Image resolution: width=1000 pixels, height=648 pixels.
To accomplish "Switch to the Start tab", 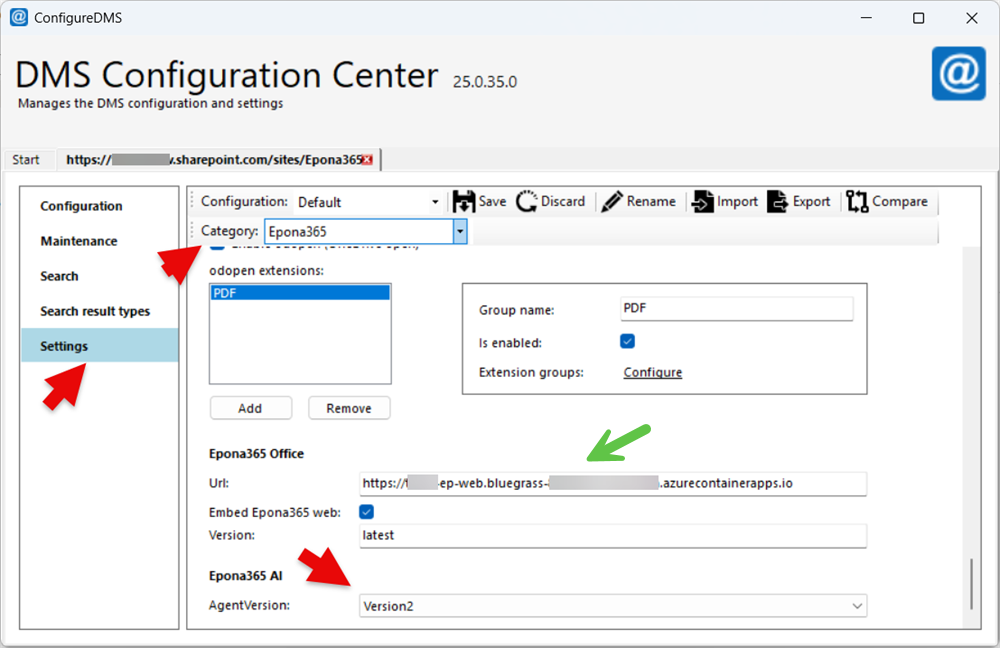I will [x=26, y=160].
